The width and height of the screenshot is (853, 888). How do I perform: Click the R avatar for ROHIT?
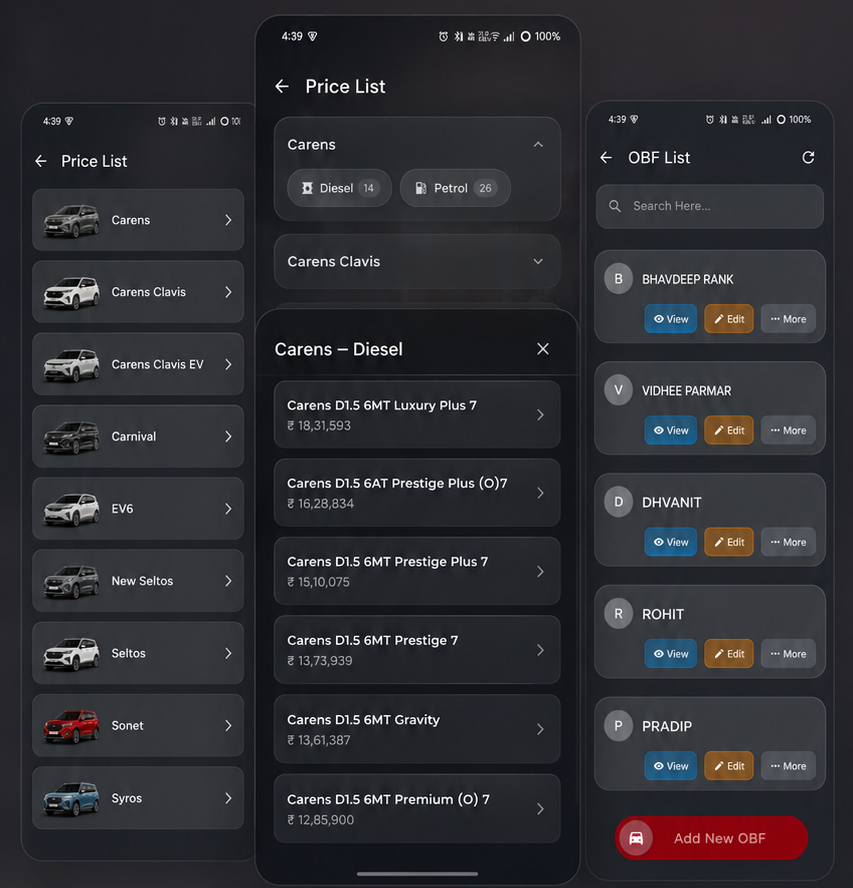619,614
